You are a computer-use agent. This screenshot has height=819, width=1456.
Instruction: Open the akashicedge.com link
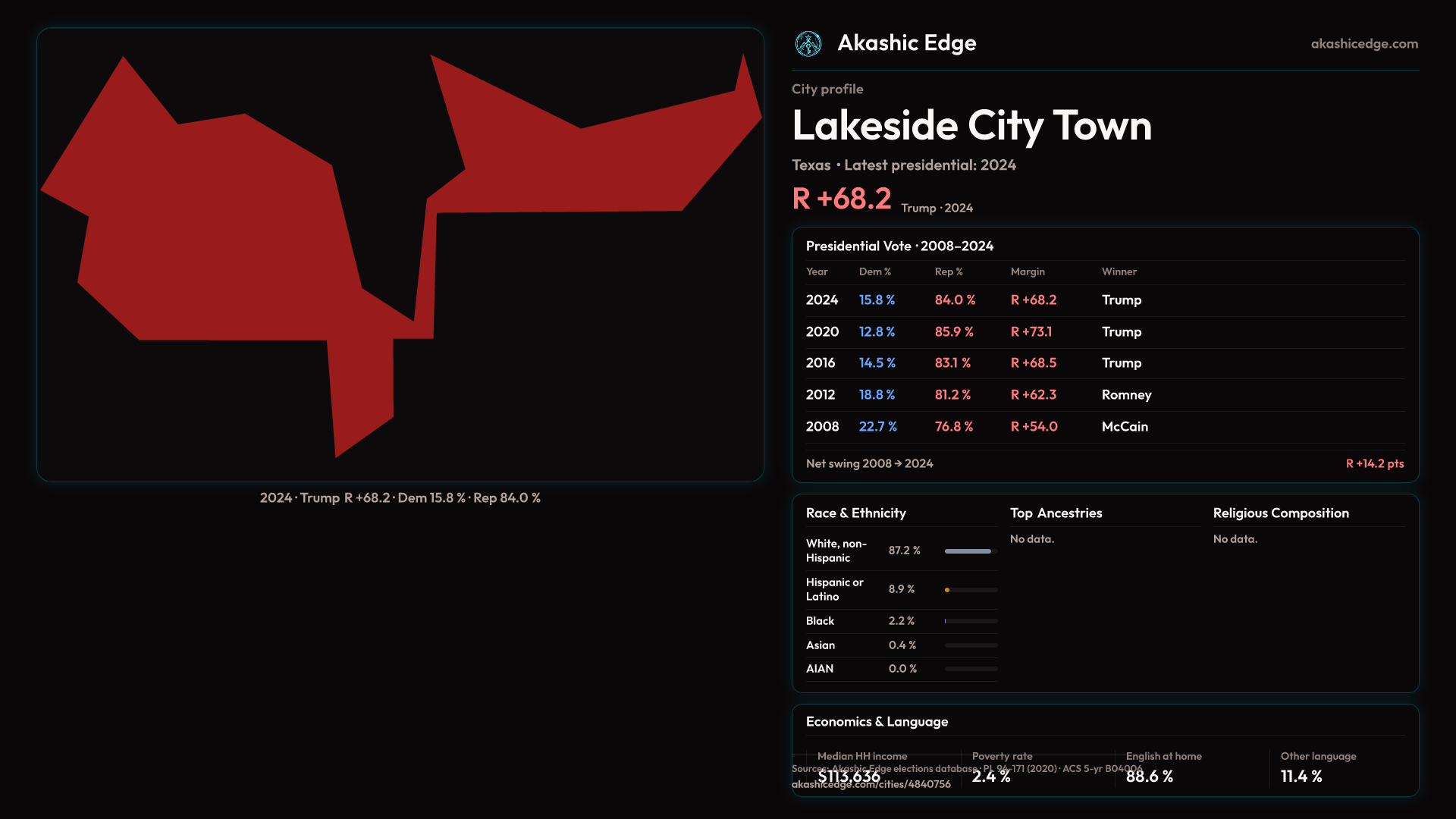coord(1363,44)
